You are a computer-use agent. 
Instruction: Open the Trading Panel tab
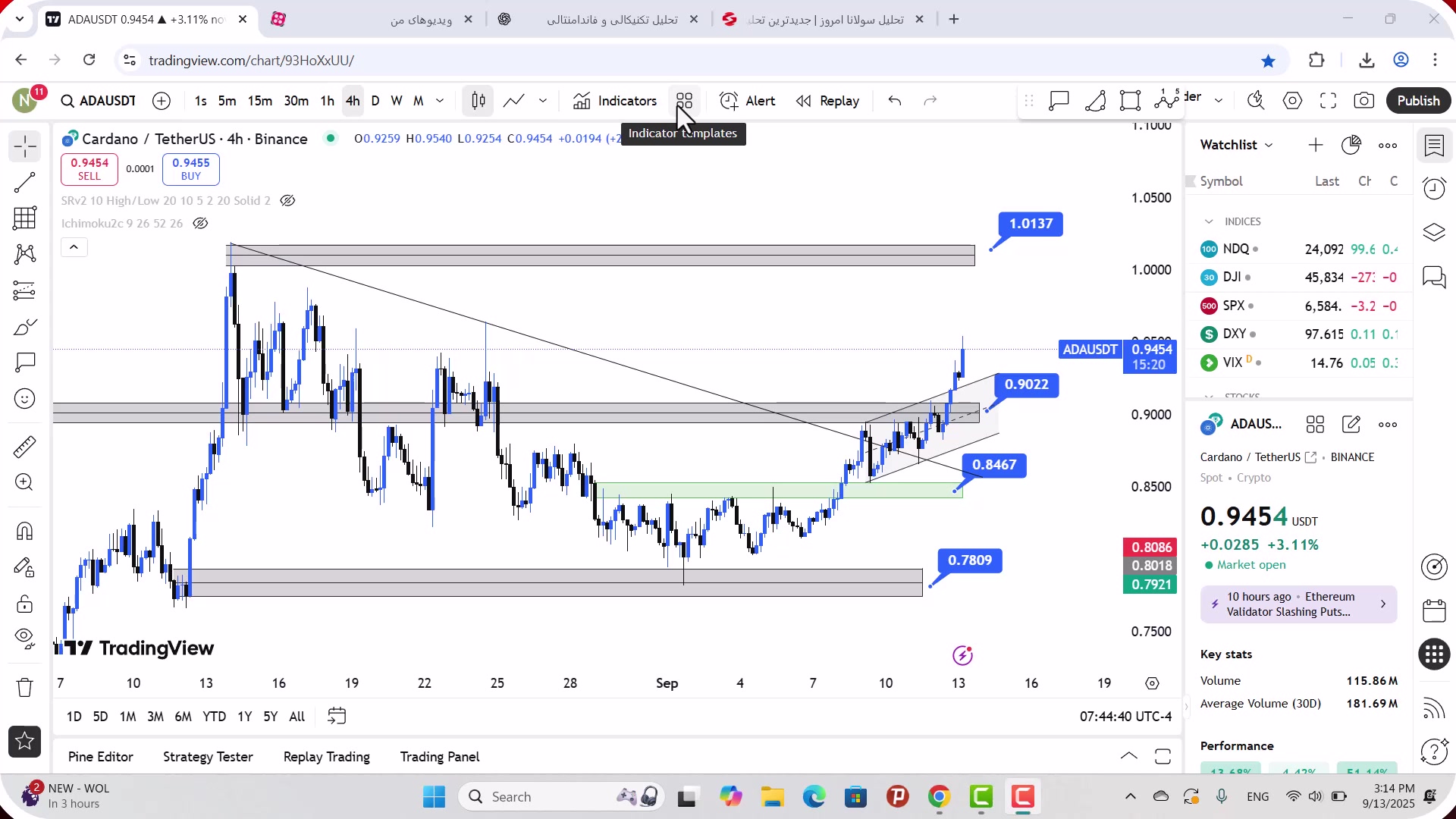pyautogui.click(x=440, y=757)
